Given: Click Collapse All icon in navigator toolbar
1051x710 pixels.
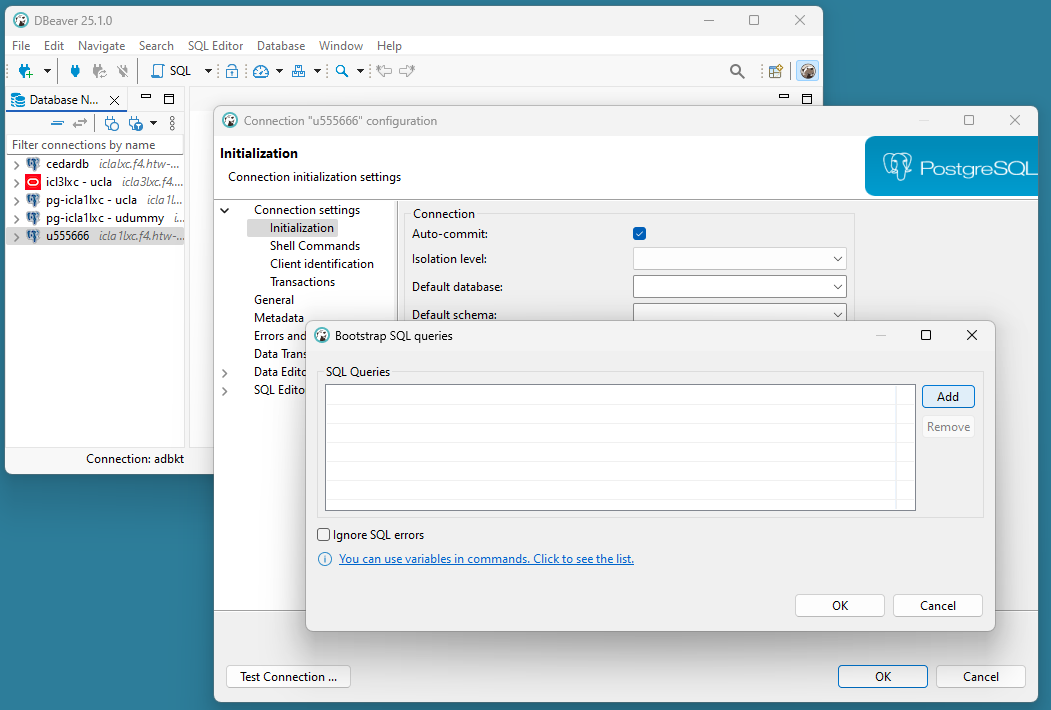Looking at the screenshot, I should pos(58,123).
